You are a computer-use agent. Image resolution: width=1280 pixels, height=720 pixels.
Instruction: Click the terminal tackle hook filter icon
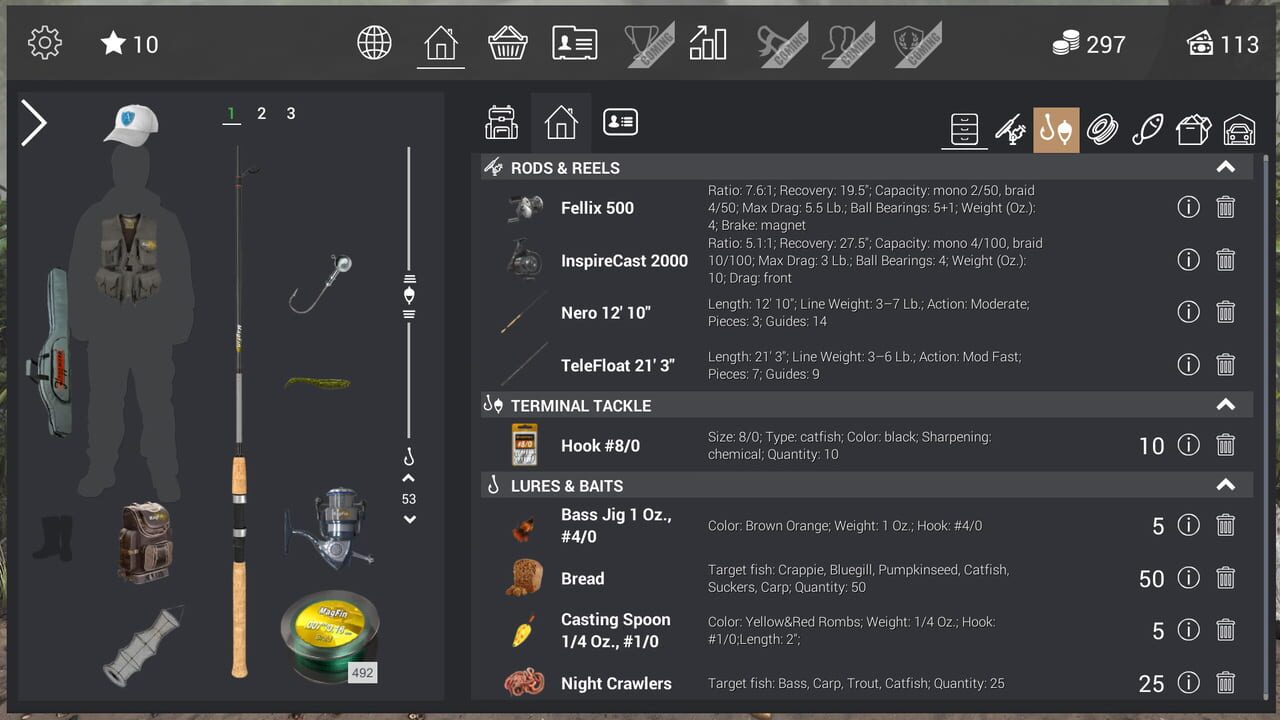pos(1057,130)
